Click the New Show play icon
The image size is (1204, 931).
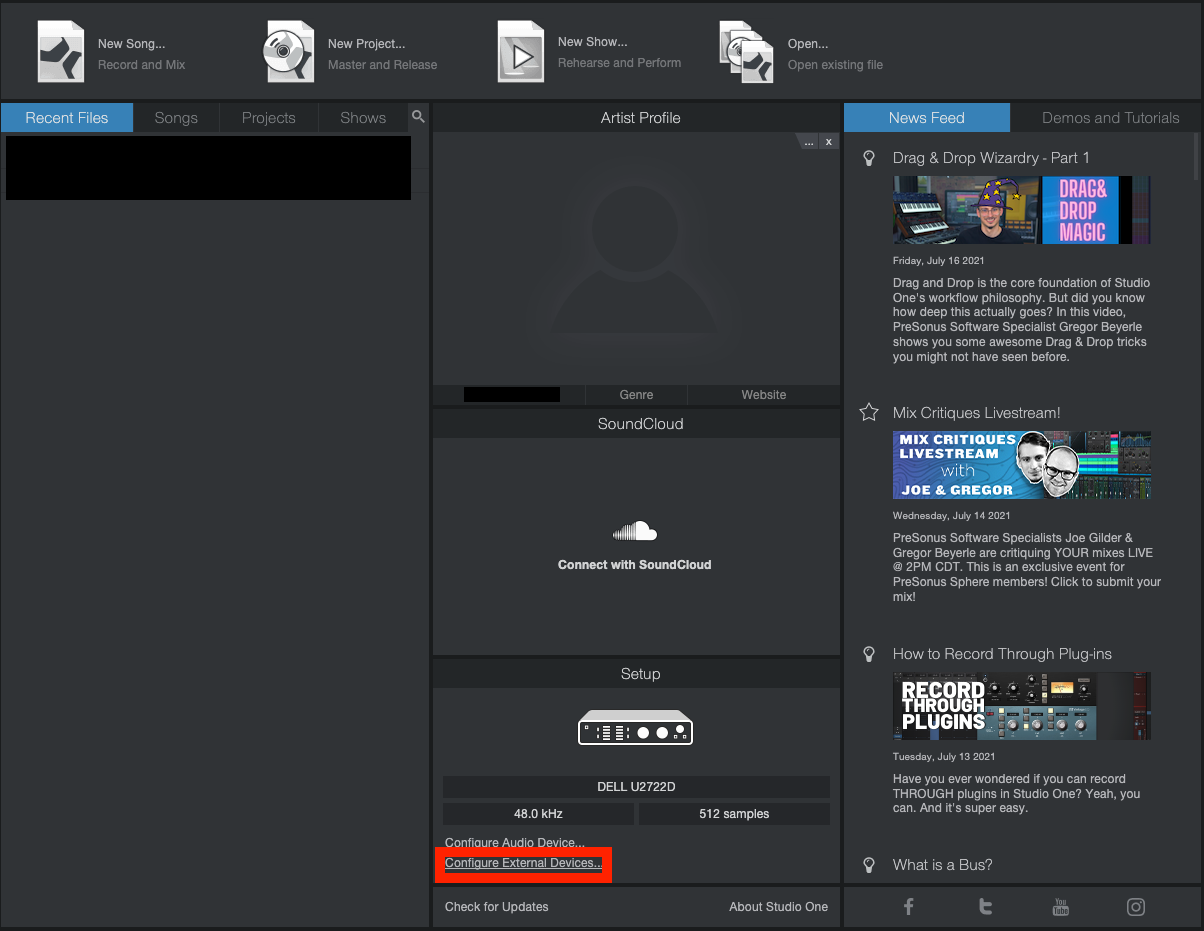click(x=520, y=52)
